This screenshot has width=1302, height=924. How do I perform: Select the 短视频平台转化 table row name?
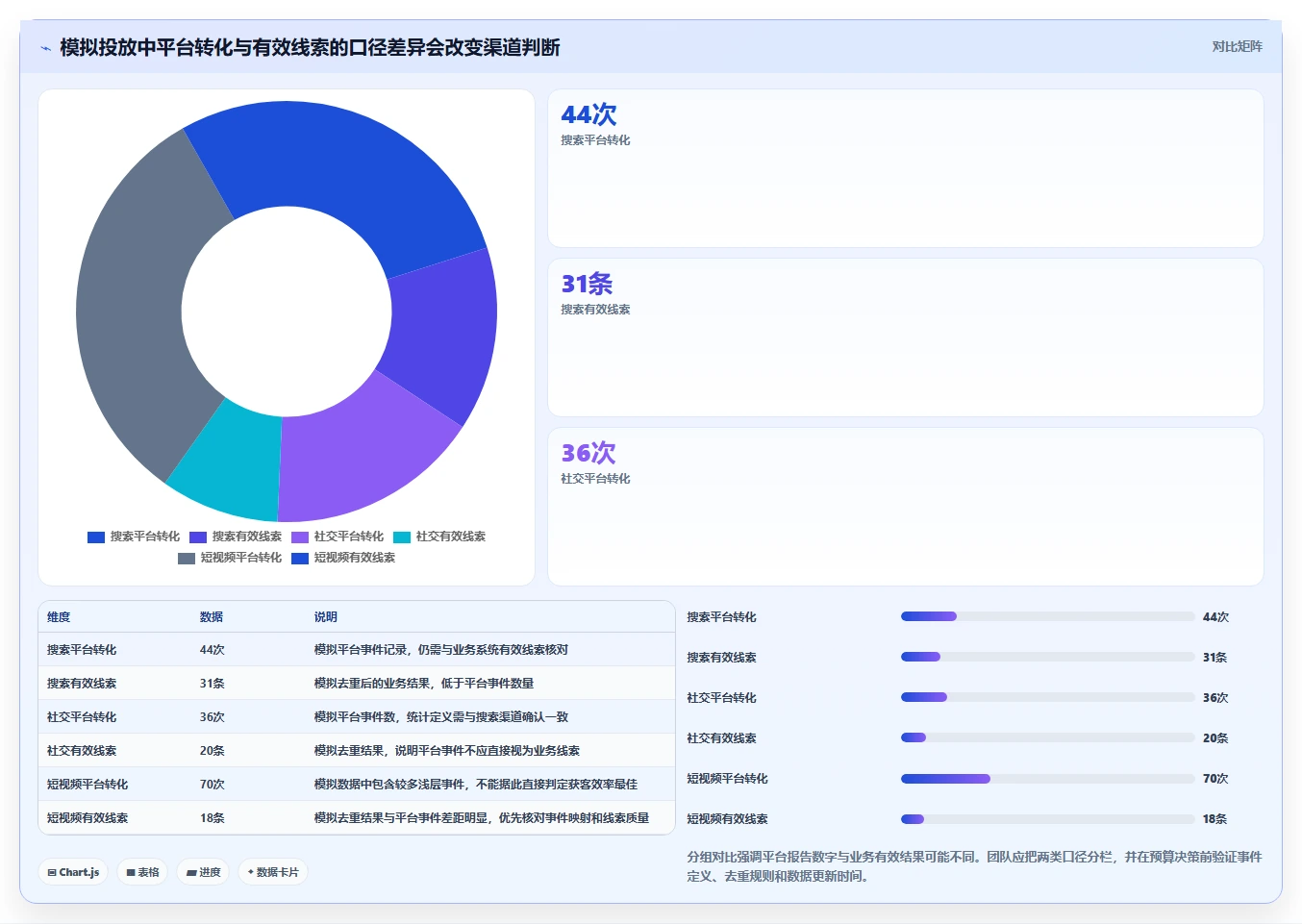pos(88,785)
